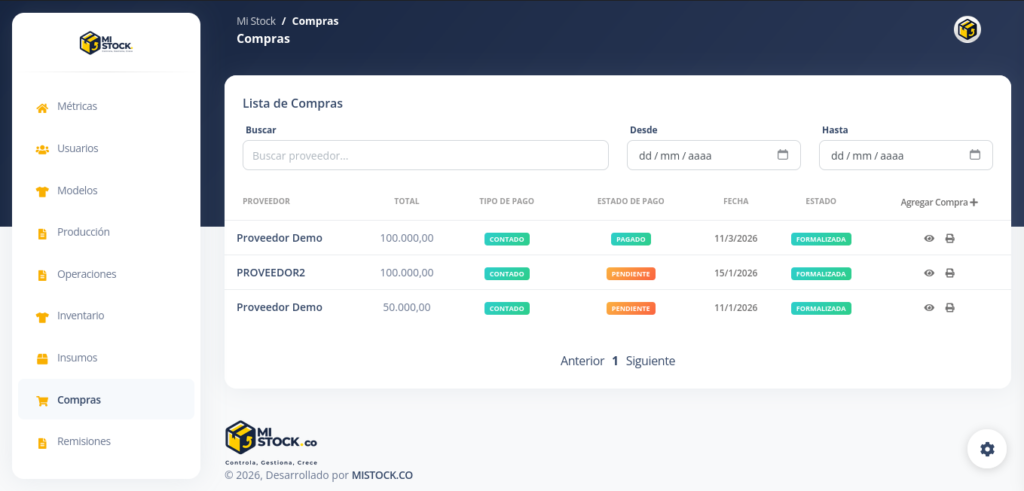Show PROVEEDOR2 purchase via eye icon
This screenshot has width=1024, height=491.
(929, 273)
